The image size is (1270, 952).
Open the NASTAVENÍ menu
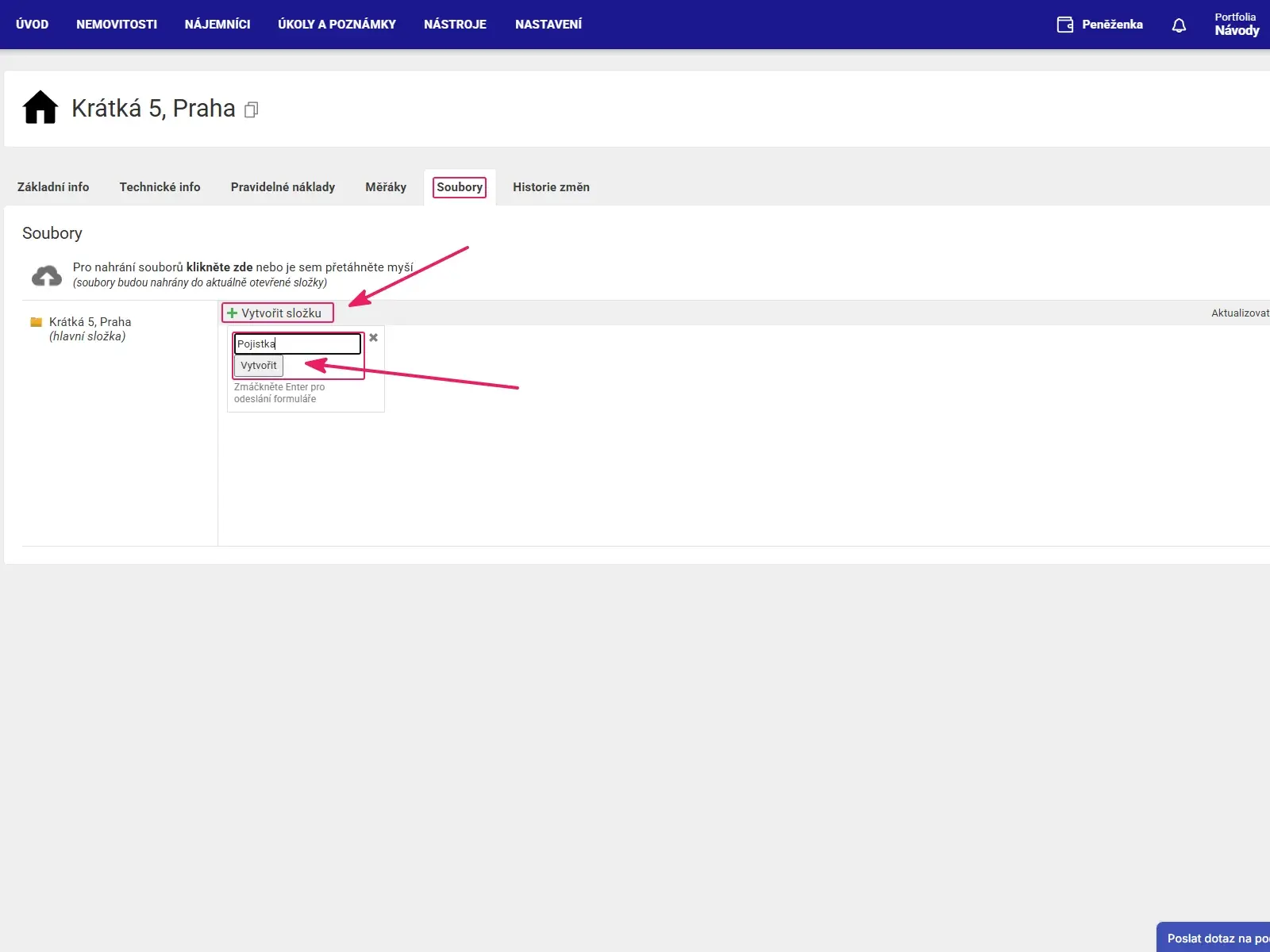coord(548,25)
